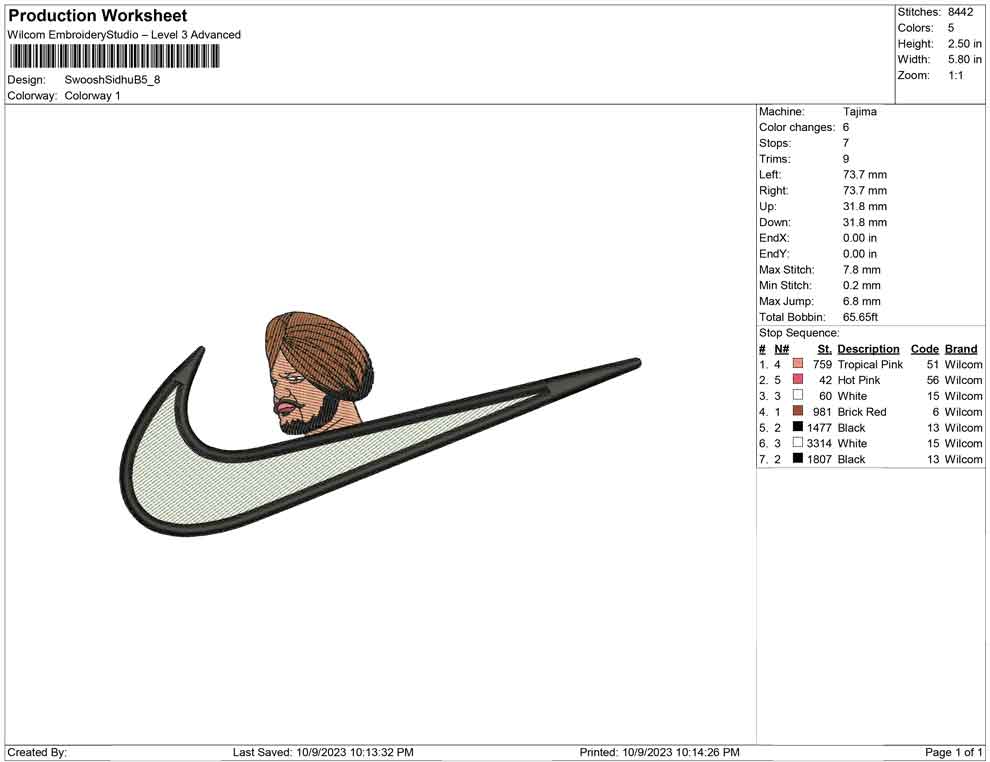The image size is (990, 762).
Task: Click the 'Down:' label
Action: click(774, 222)
